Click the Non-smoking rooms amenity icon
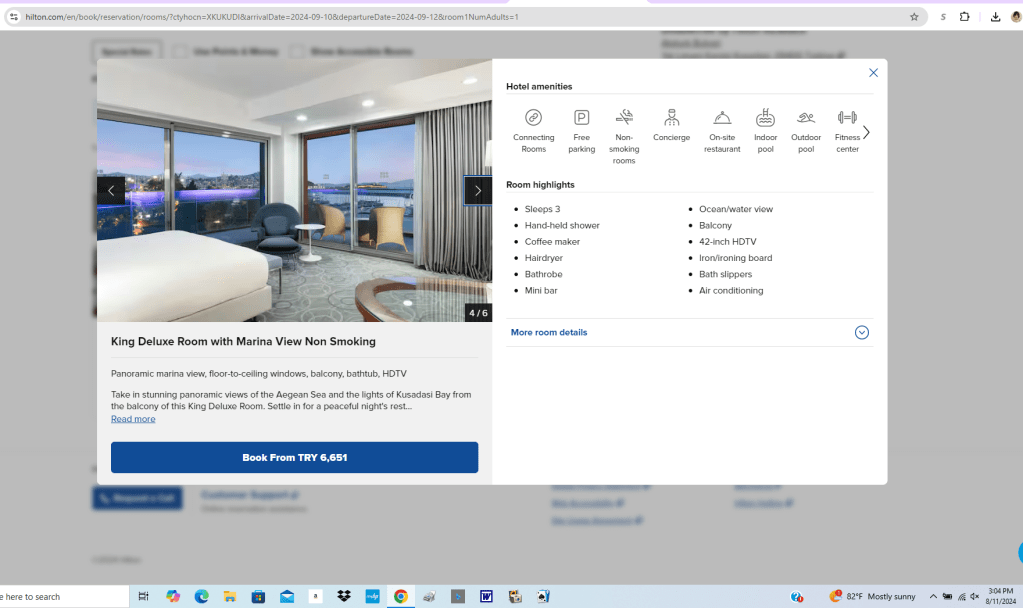The height and width of the screenshot is (608, 1023). coord(624,117)
